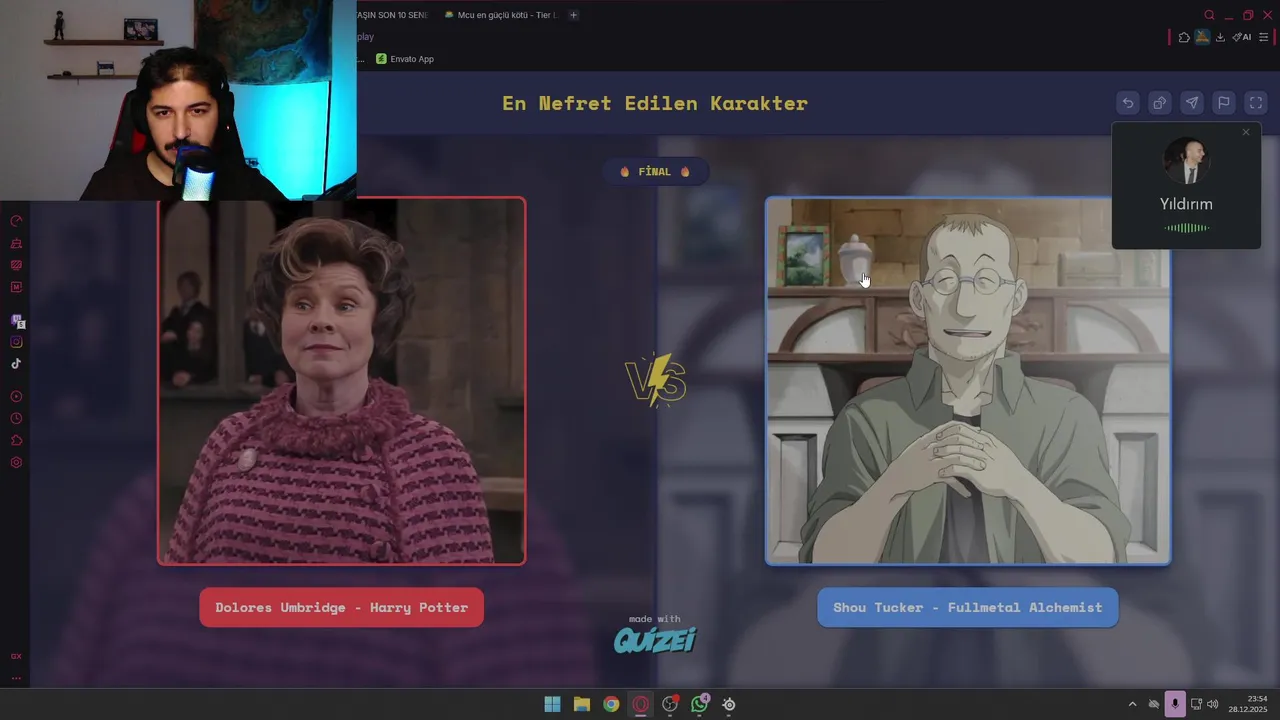Click the flag report icon
1280x720 pixels.
coord(1224,103)
